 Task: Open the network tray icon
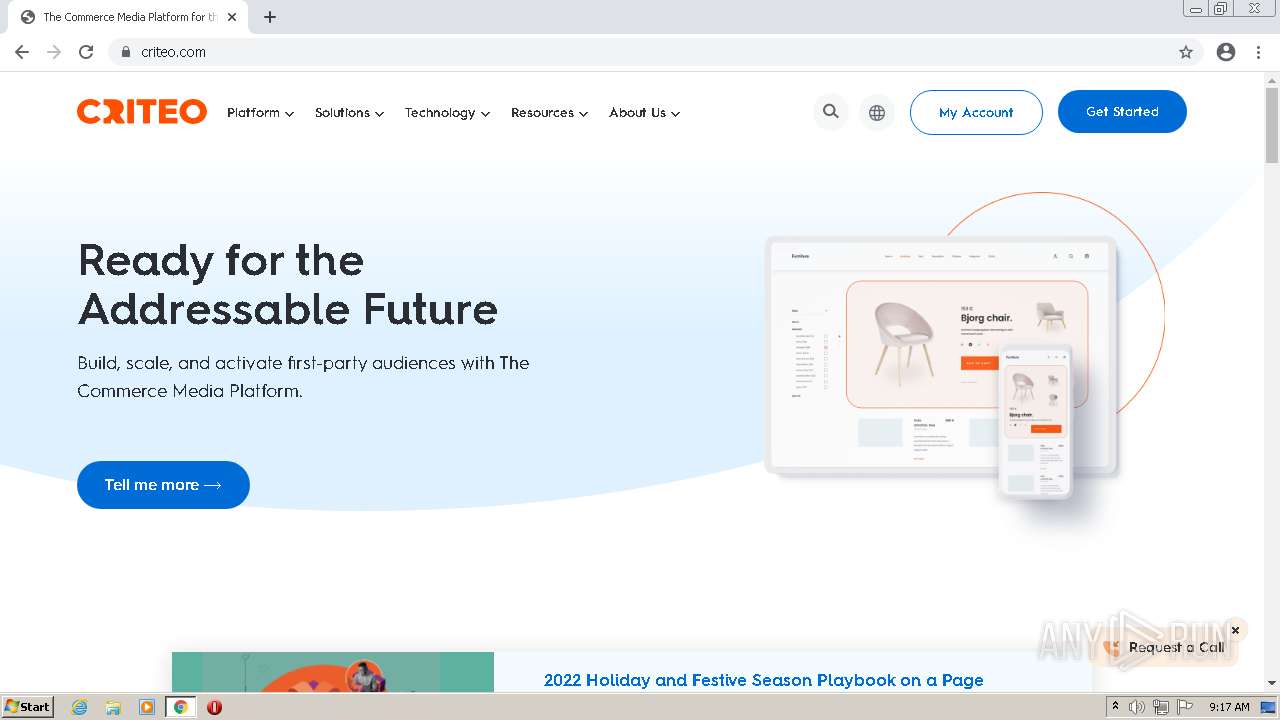tap(1161, 707)
